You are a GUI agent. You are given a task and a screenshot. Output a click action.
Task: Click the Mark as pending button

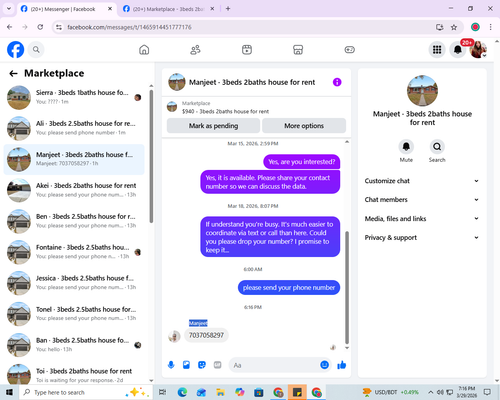[x=213, y=126]
